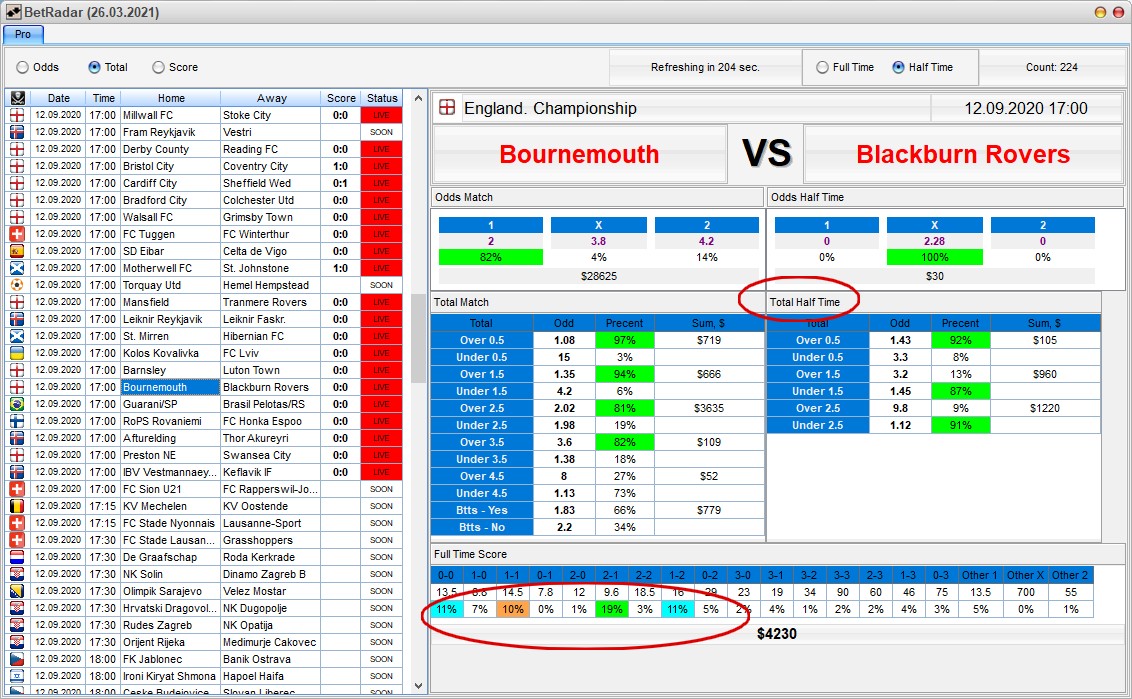The height and width of the screenshot is (699, 1132).
Task: Click Swiss flag in FC Tuggen row
Action: (x=17, y=234)
